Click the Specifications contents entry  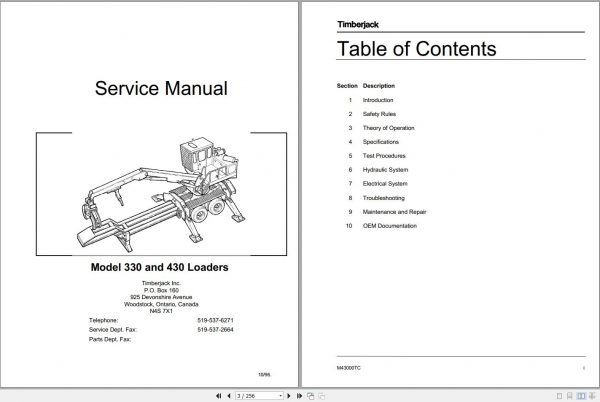(381, 142)
